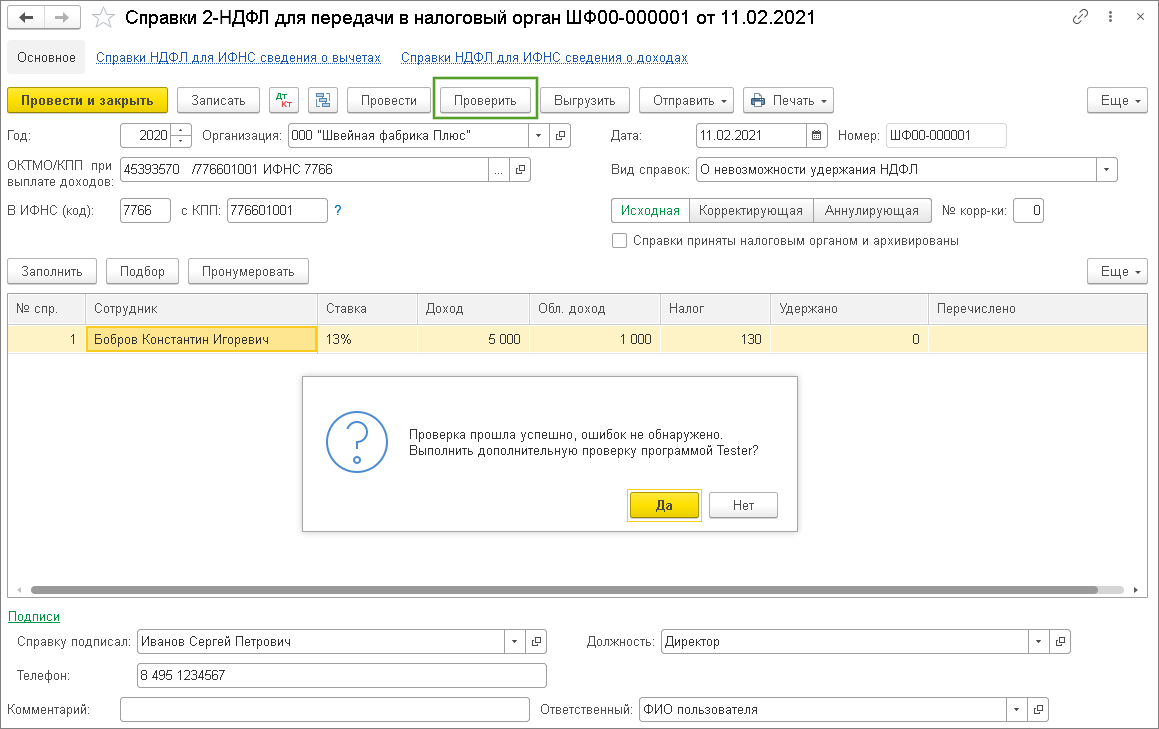Open the table Еще menu
Screen dimensions: 1159x729
(x=1117, y=271)
